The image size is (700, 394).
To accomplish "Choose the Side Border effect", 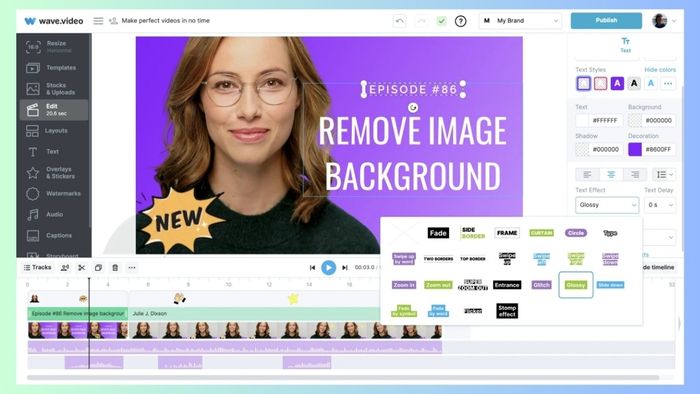I will coord(472,233).
